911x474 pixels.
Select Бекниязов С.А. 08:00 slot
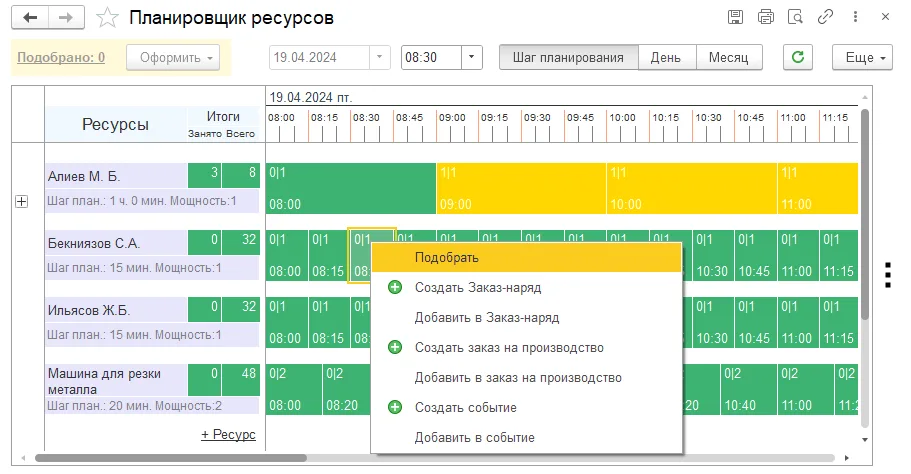click(x=287, y=256)
